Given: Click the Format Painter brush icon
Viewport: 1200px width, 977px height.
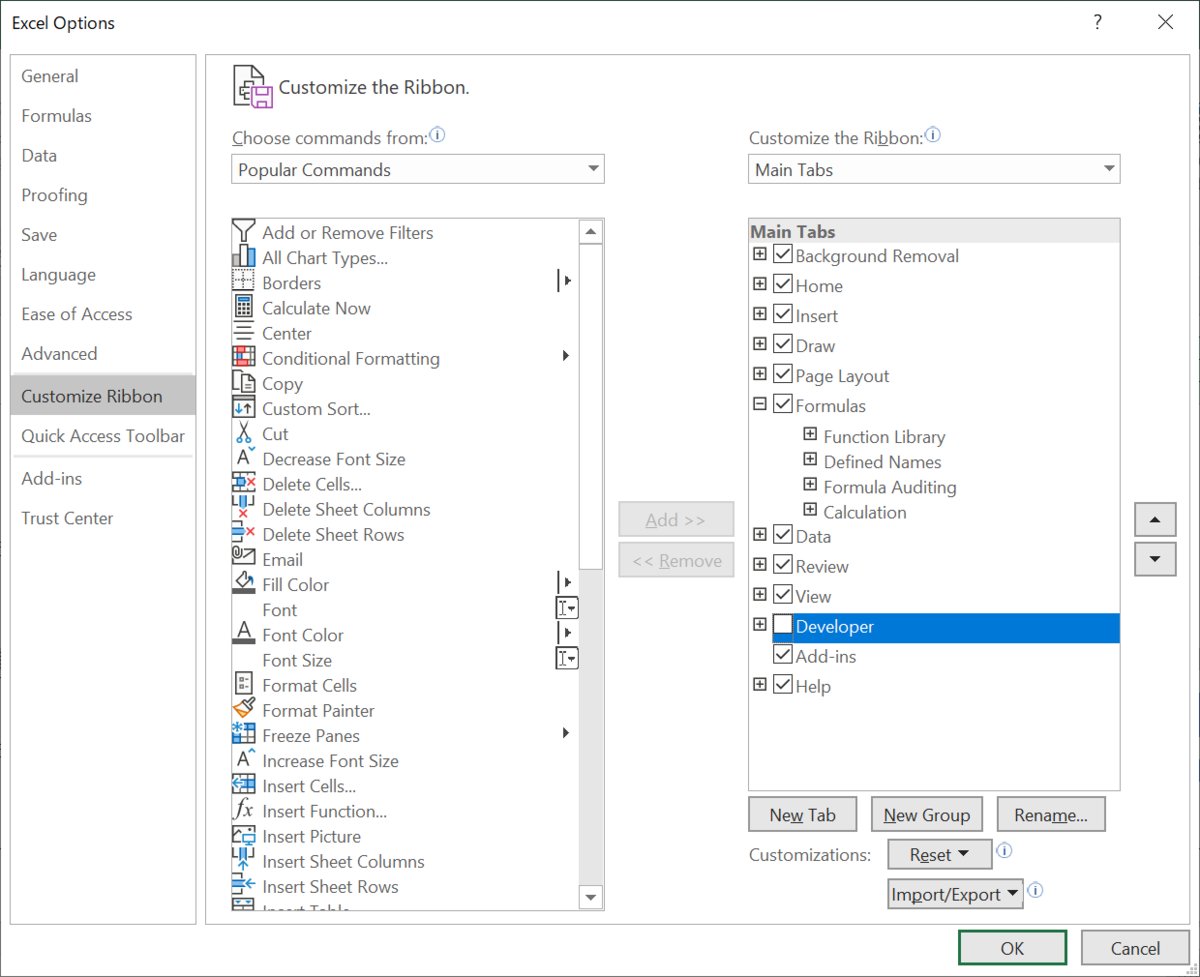Looking at the screenshot, I should pyautogui.click(x=244, y=710).
